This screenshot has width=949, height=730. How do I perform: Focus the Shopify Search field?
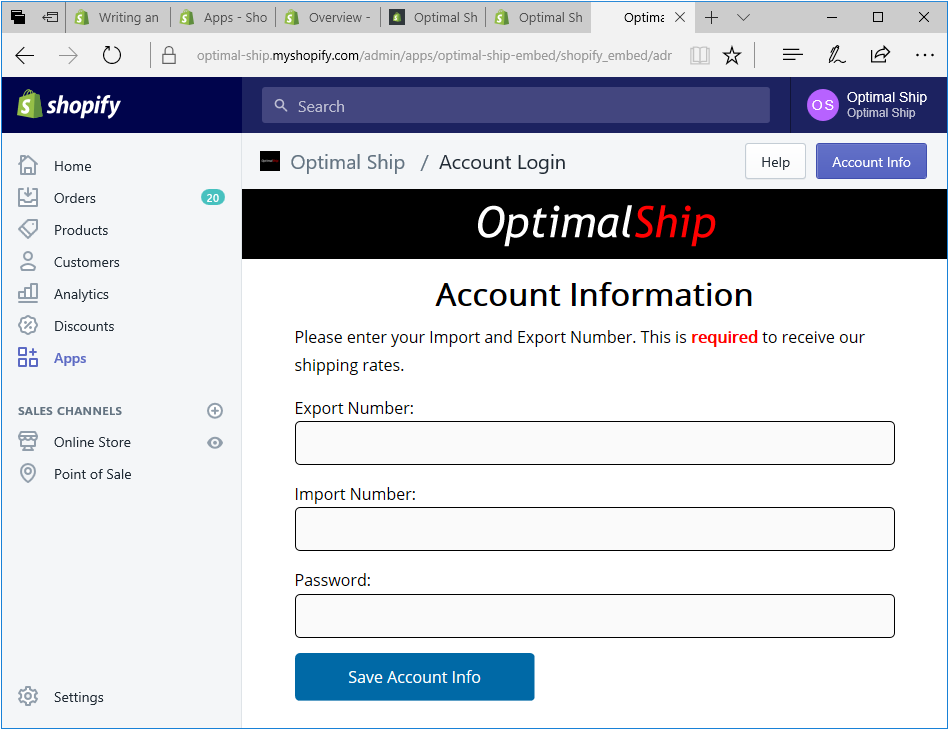coord(516,105)
